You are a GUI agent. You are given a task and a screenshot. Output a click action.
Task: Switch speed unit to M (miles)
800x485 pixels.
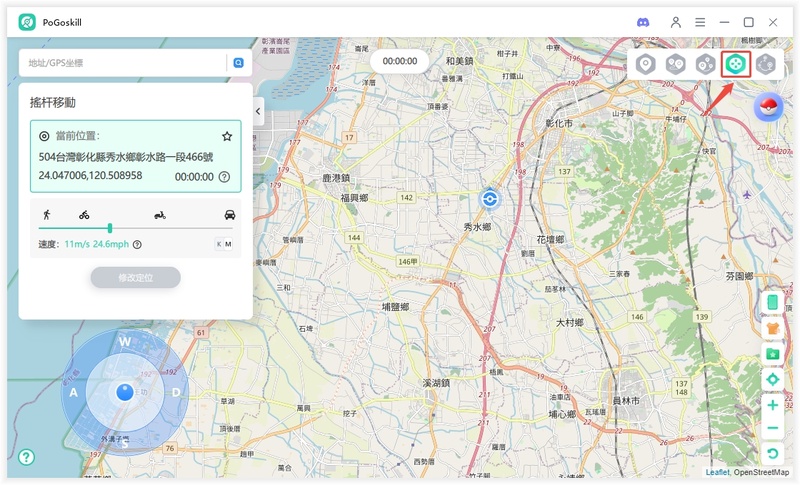pyautogui.click(x=228, y=244)
